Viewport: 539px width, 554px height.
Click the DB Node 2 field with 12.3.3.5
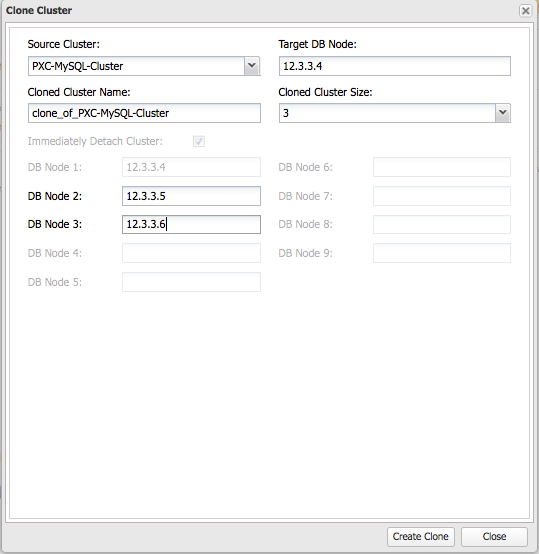[191, 196]
